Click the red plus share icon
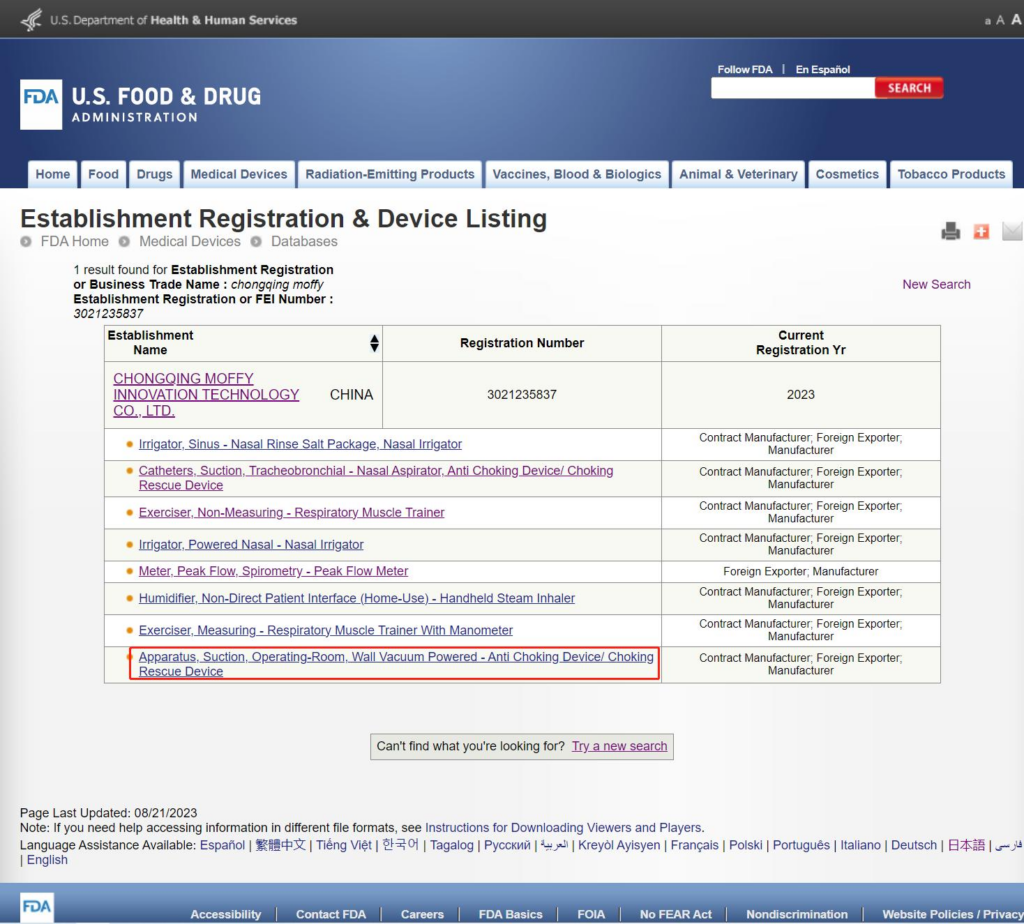Image resolution: width=1024 pixels, height=924 pixels. click(981, 231)
